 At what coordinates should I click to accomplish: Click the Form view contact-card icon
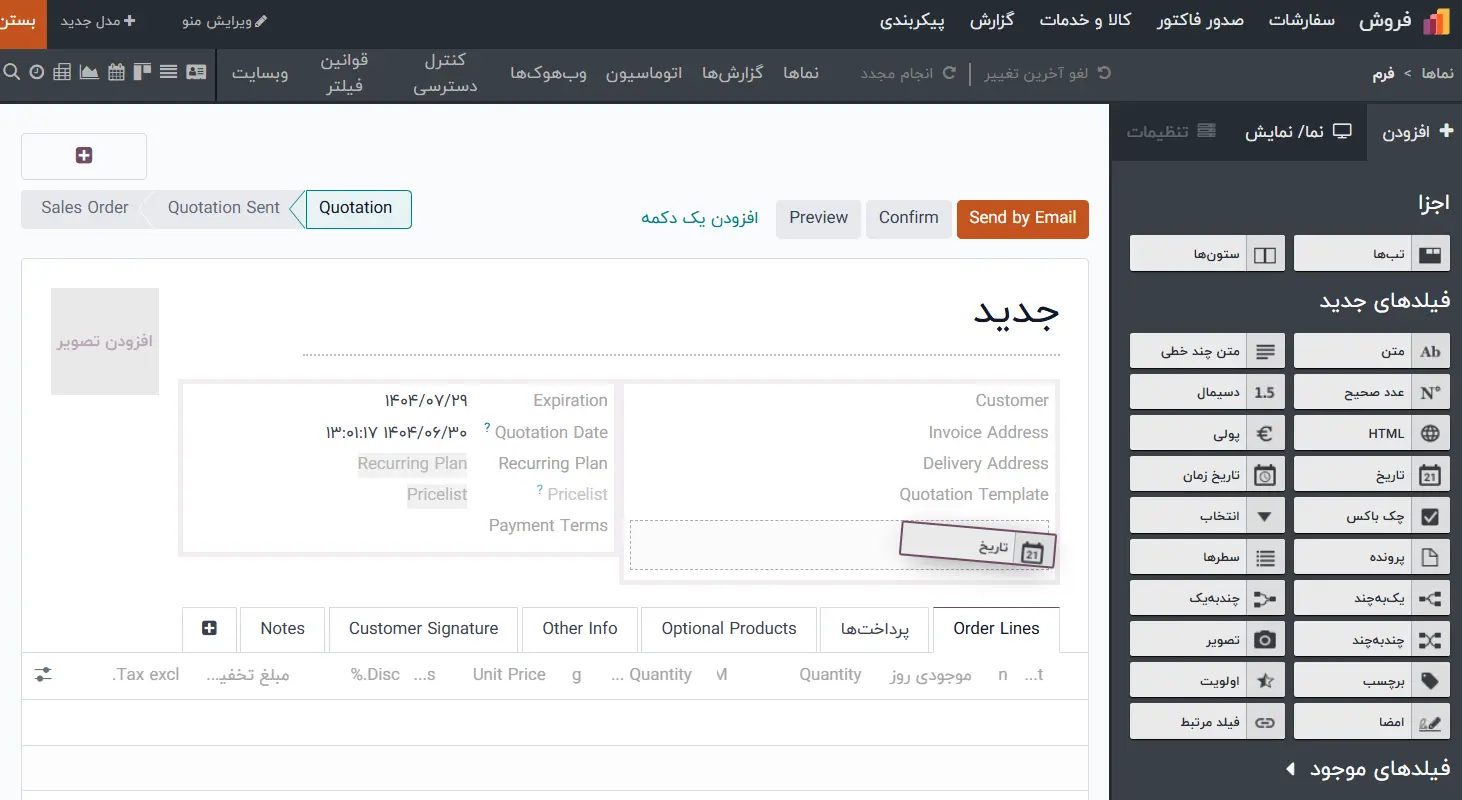196,72
